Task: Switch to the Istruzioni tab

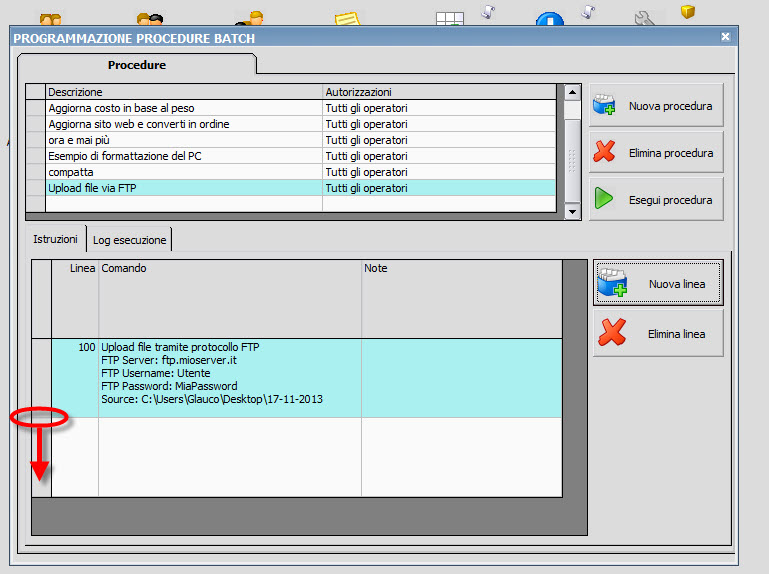Action: pos(55,239)
